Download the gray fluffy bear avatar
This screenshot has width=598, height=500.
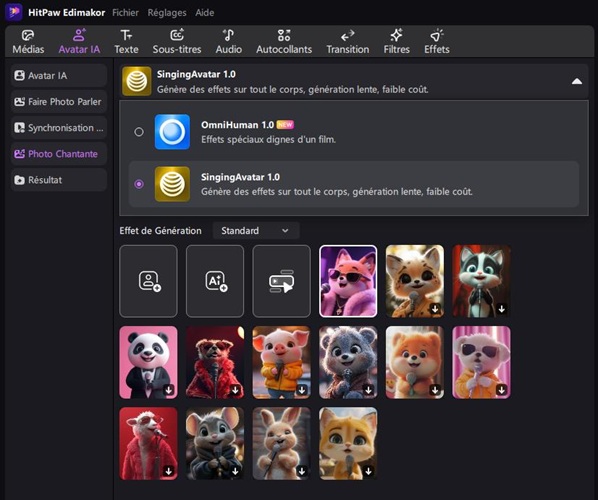(369, 390)
